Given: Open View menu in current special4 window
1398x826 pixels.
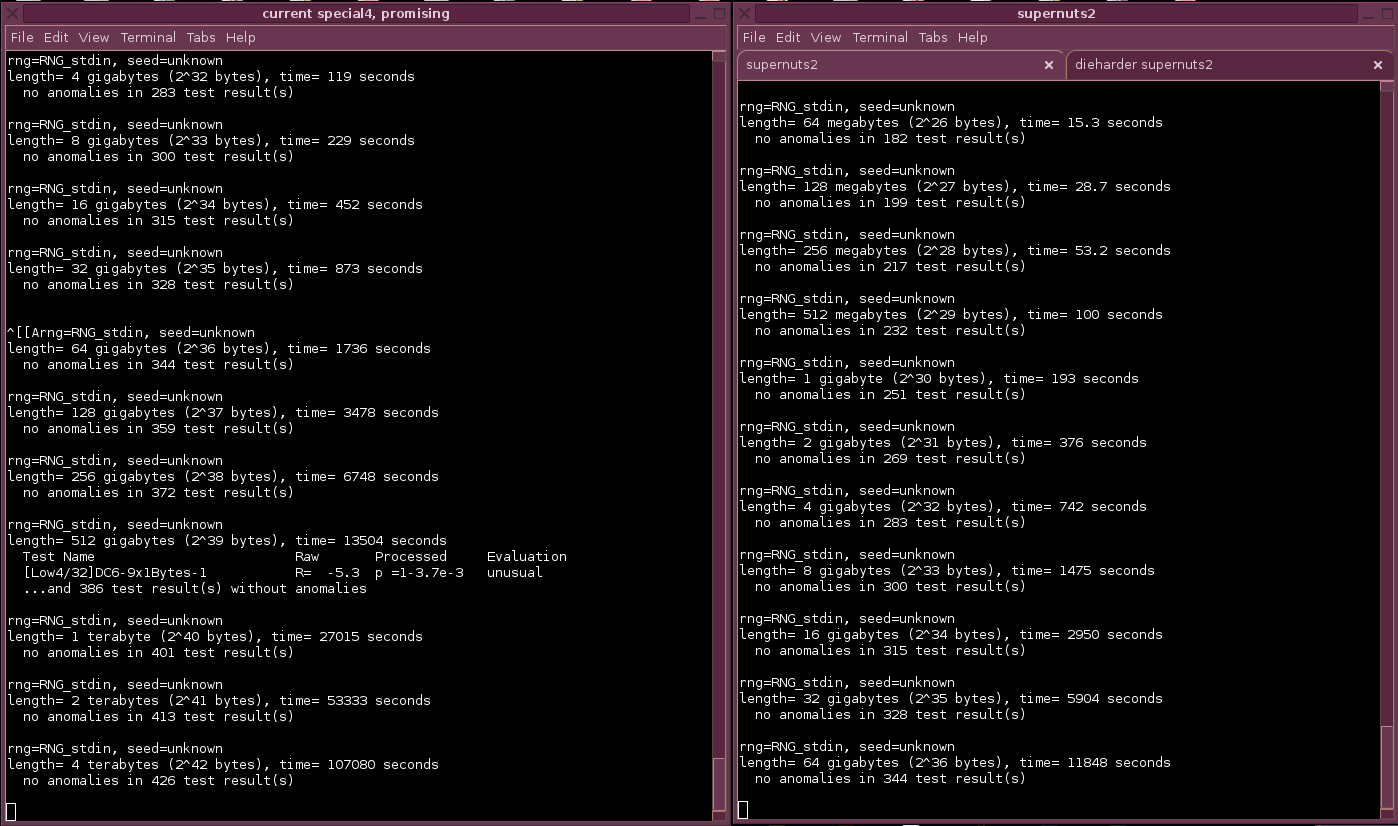Looking at the screenshot, I should click(94, 37).
